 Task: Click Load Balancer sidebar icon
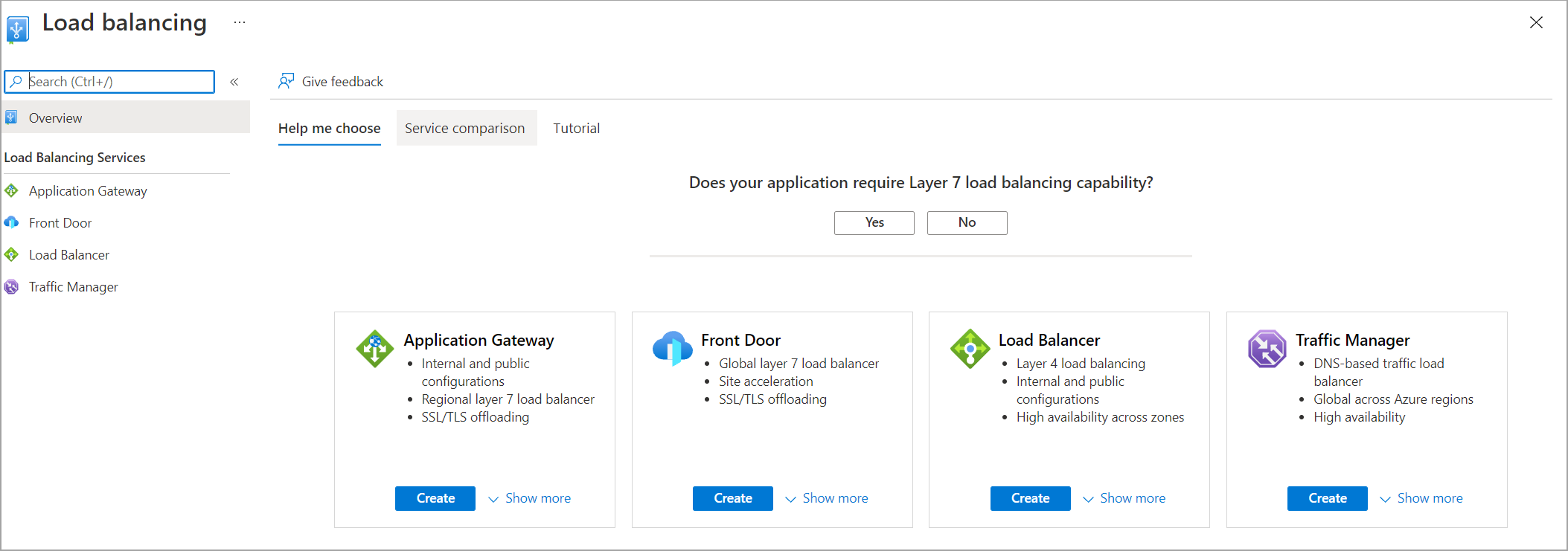[x=11, y=254]
